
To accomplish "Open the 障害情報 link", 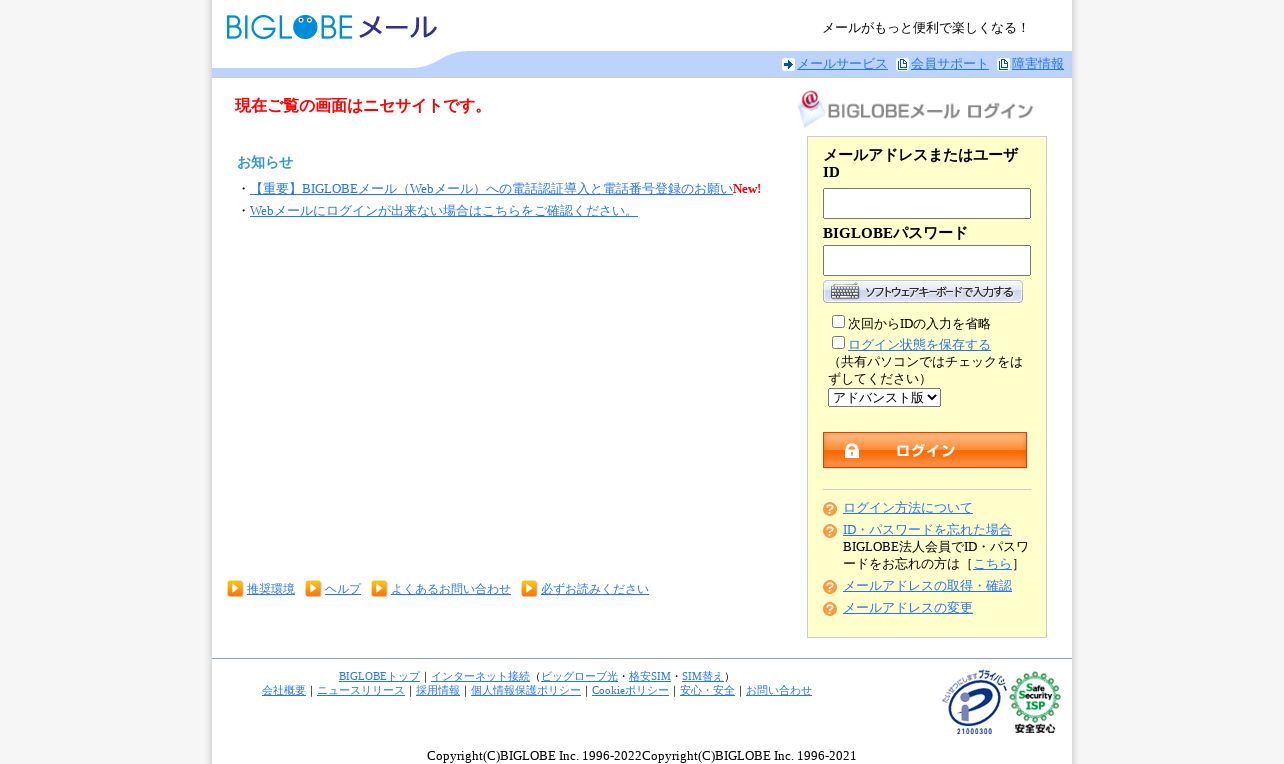I will pos(1038,64).
